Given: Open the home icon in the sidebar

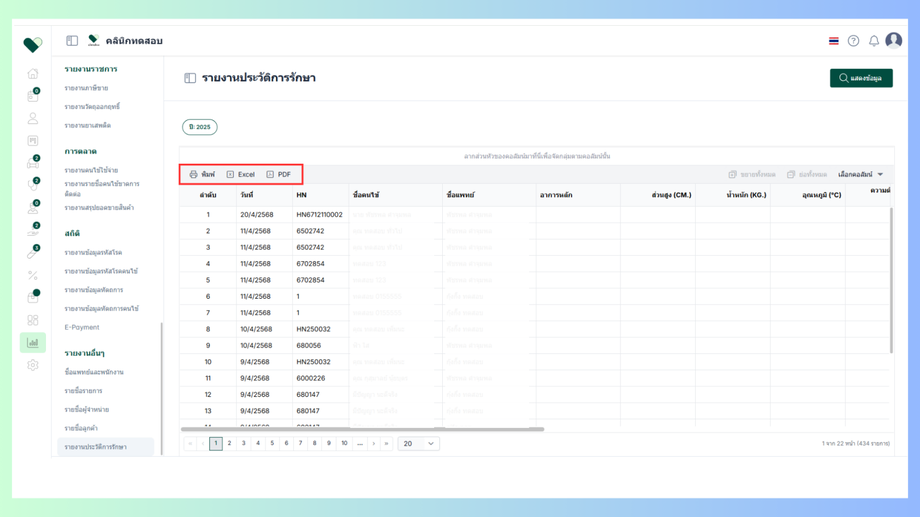Looking at the screenshot, I should 33,73.
